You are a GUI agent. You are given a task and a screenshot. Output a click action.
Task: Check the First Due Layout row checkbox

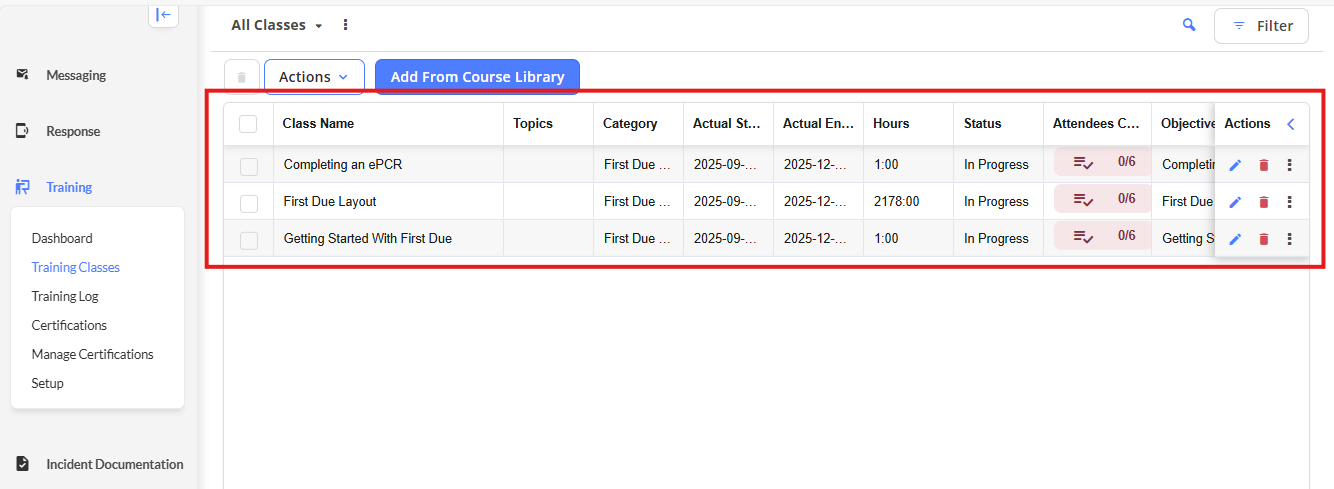[249, 203]
